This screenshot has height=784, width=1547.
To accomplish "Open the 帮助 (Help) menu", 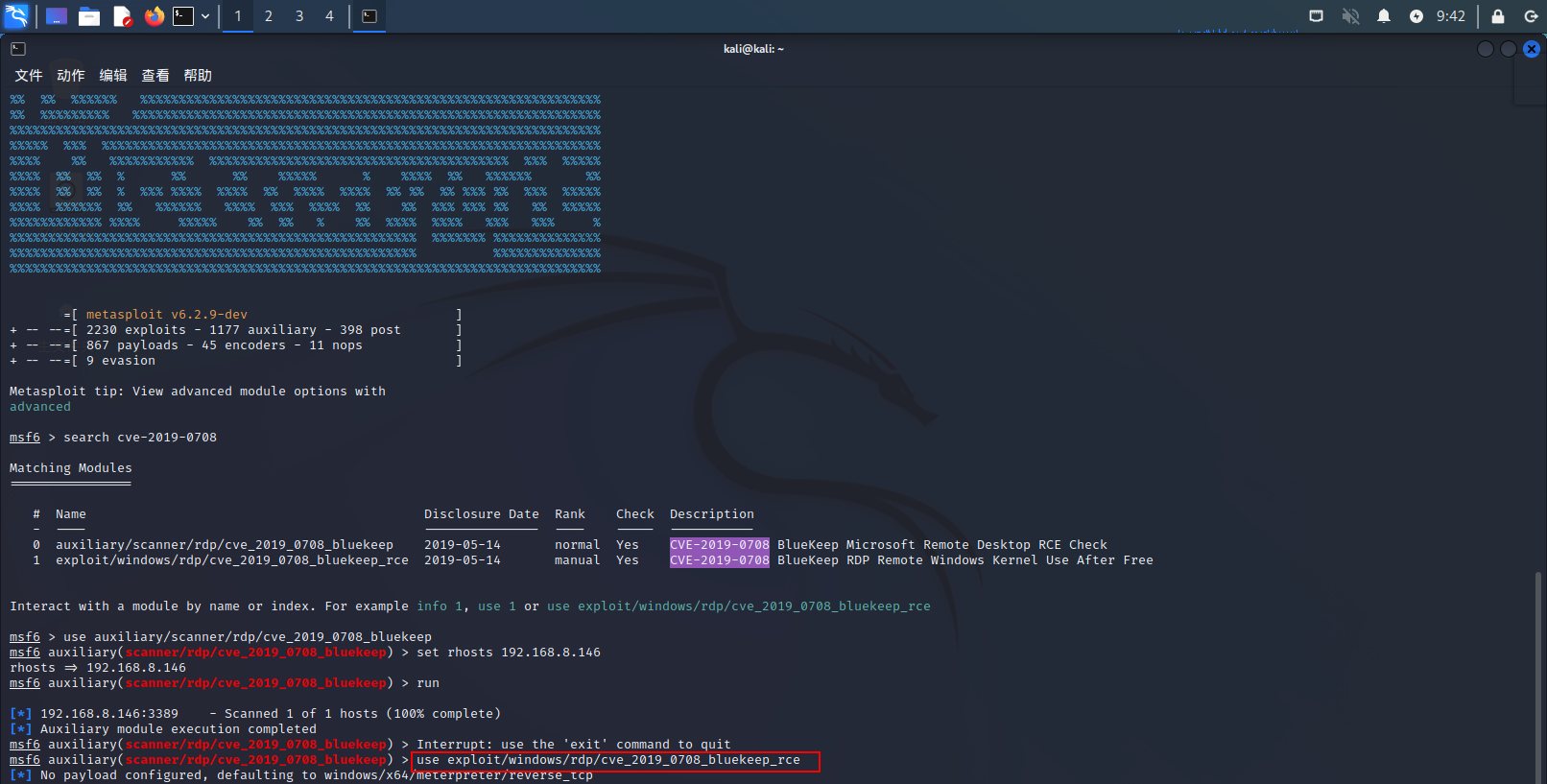I will pyautogui.click(x=198, y=76).
